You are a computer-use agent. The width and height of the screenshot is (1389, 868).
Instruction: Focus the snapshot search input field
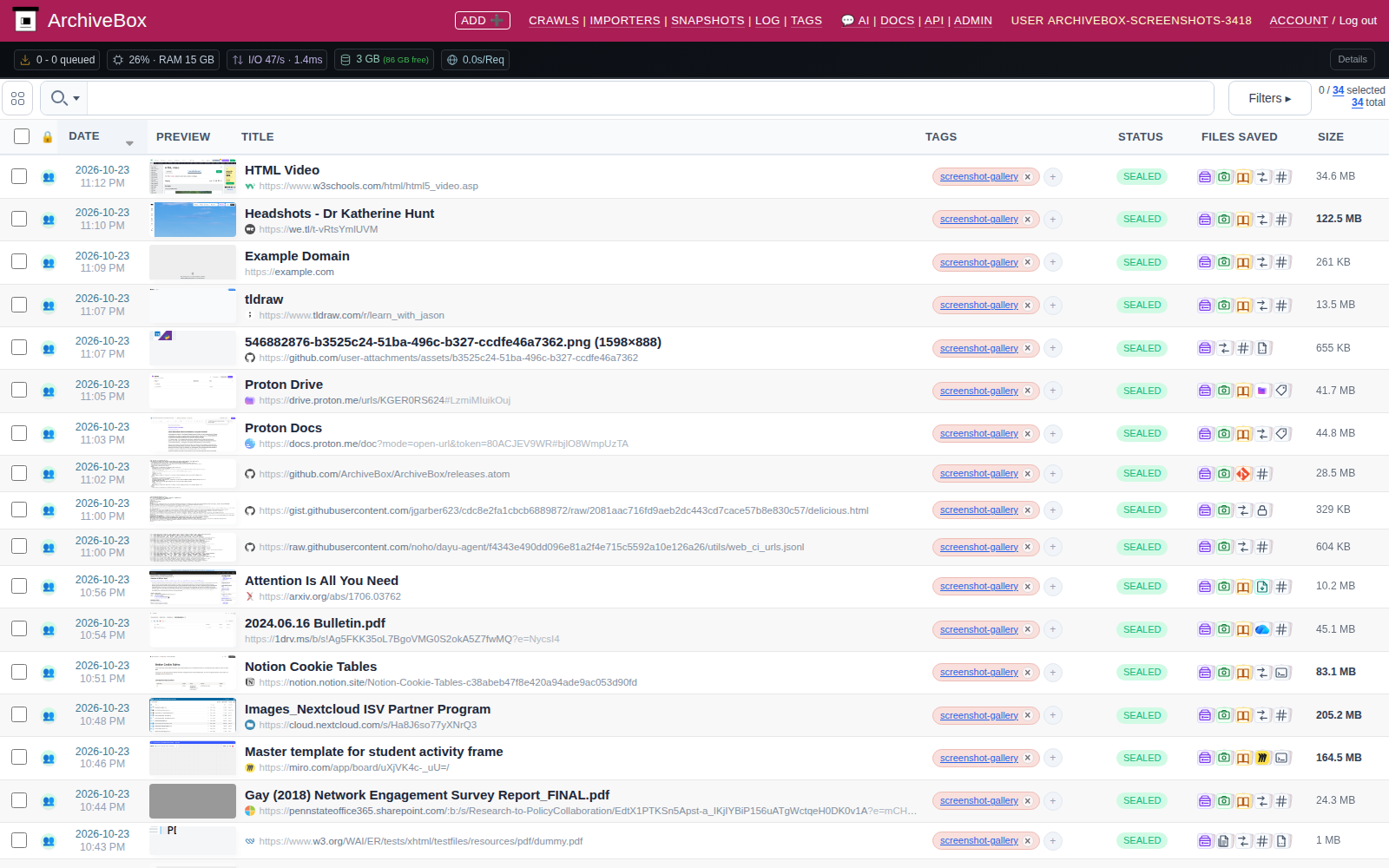[x=650, y=98]
